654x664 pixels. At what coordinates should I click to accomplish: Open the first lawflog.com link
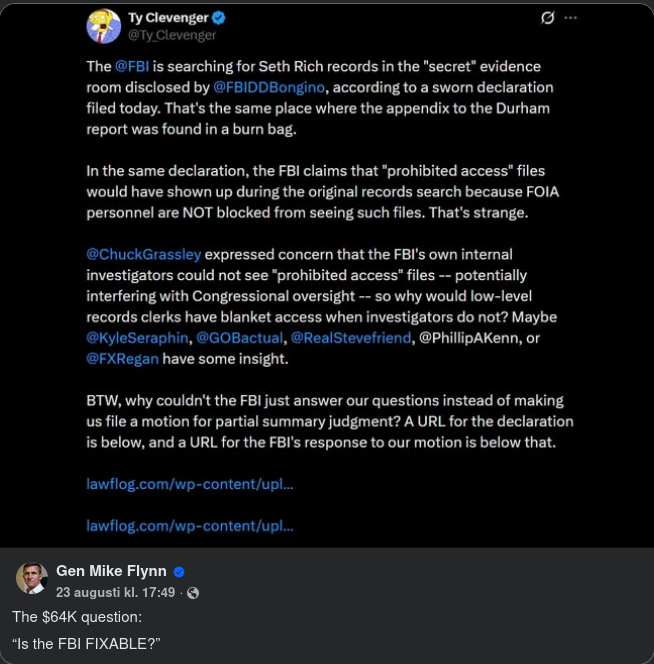click(189, 484)
